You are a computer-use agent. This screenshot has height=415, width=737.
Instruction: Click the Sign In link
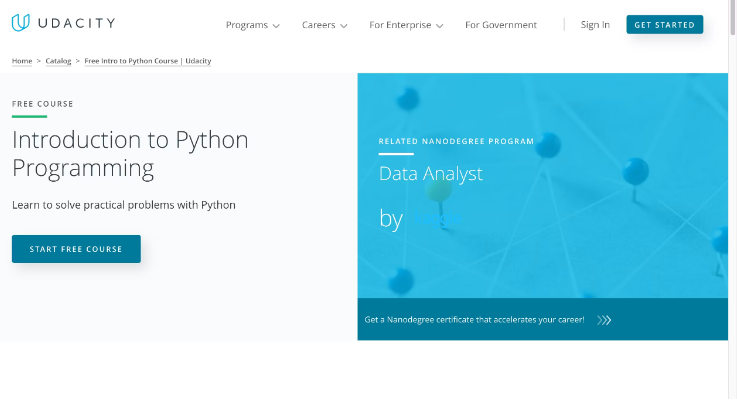595,25
